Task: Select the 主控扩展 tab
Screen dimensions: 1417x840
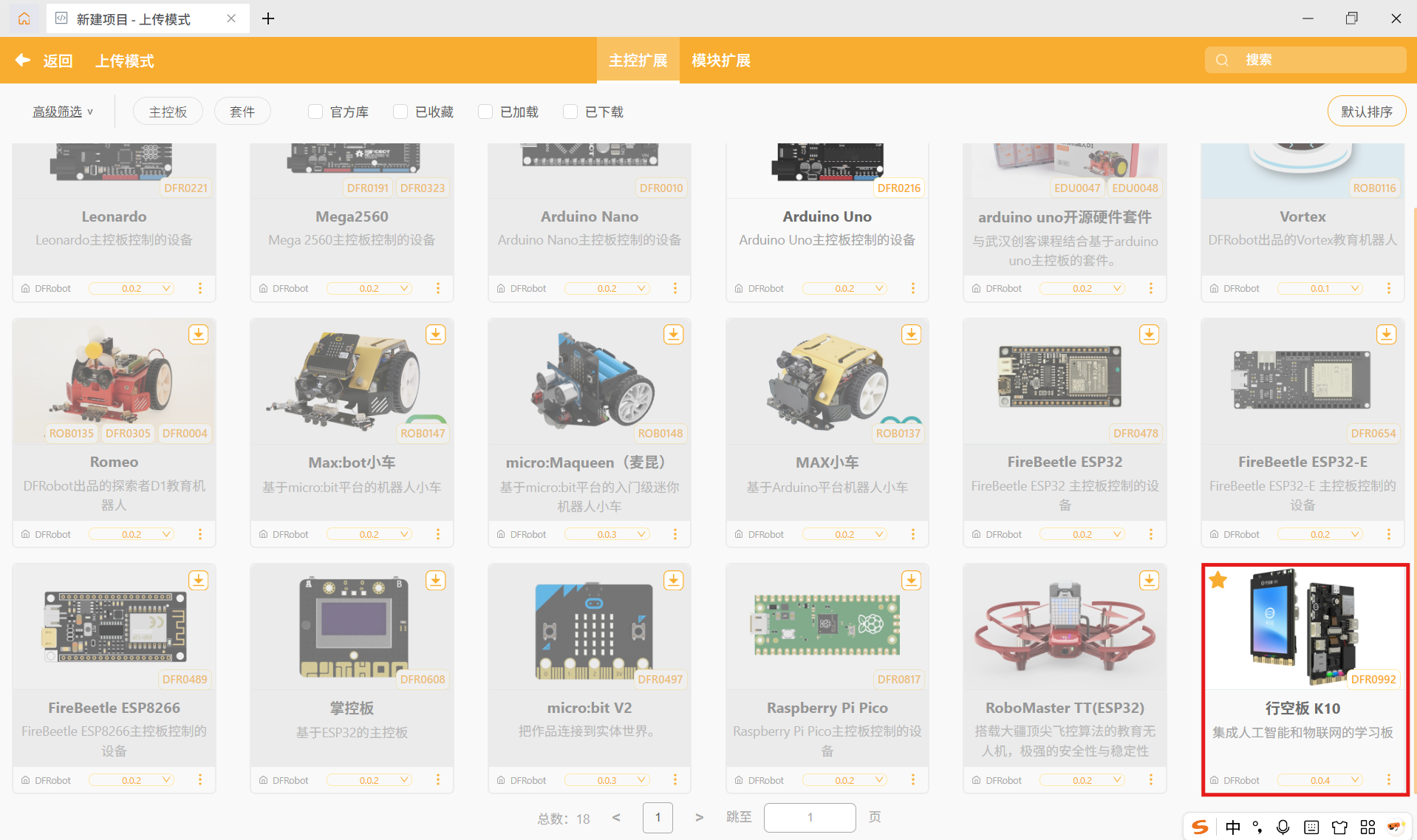Action: (x=638, y=61)
